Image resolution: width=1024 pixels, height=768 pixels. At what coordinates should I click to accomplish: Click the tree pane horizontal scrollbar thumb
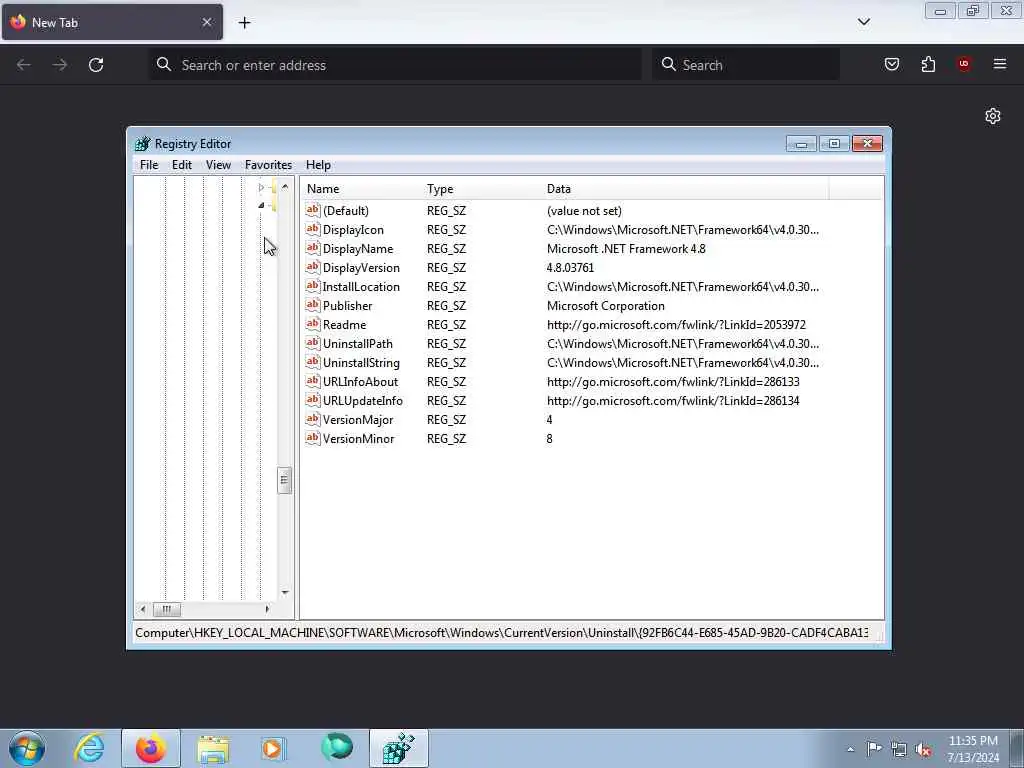tap(167, 609)
